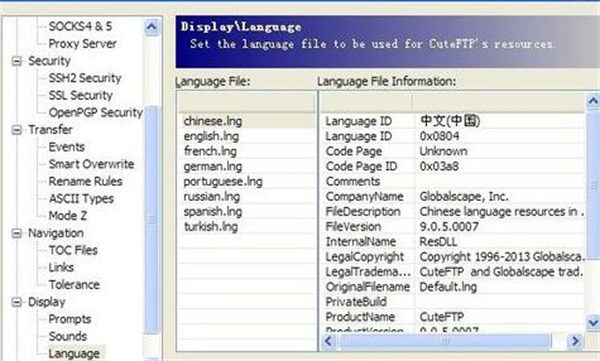Click info table horizontal scrollbar thumb

click(445, 341)
